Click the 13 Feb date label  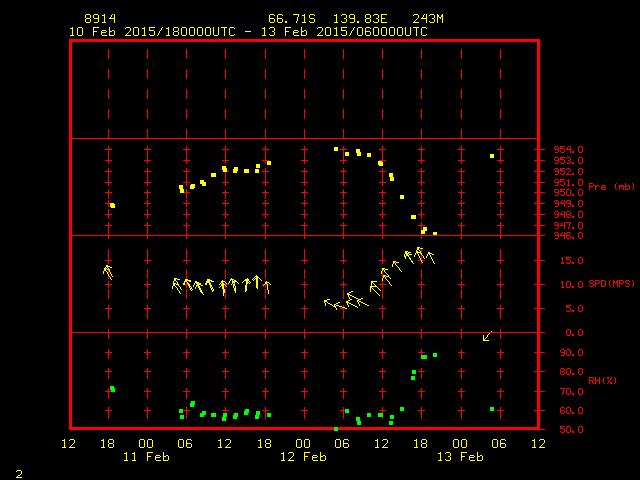(460, 456)
